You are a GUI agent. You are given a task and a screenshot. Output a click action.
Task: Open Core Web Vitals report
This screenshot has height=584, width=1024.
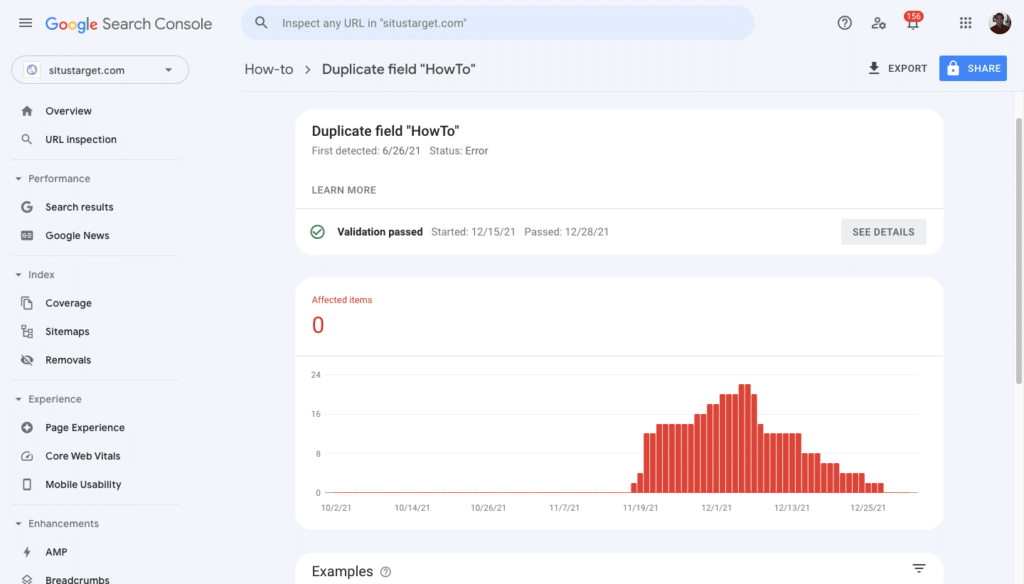(82, 456)
